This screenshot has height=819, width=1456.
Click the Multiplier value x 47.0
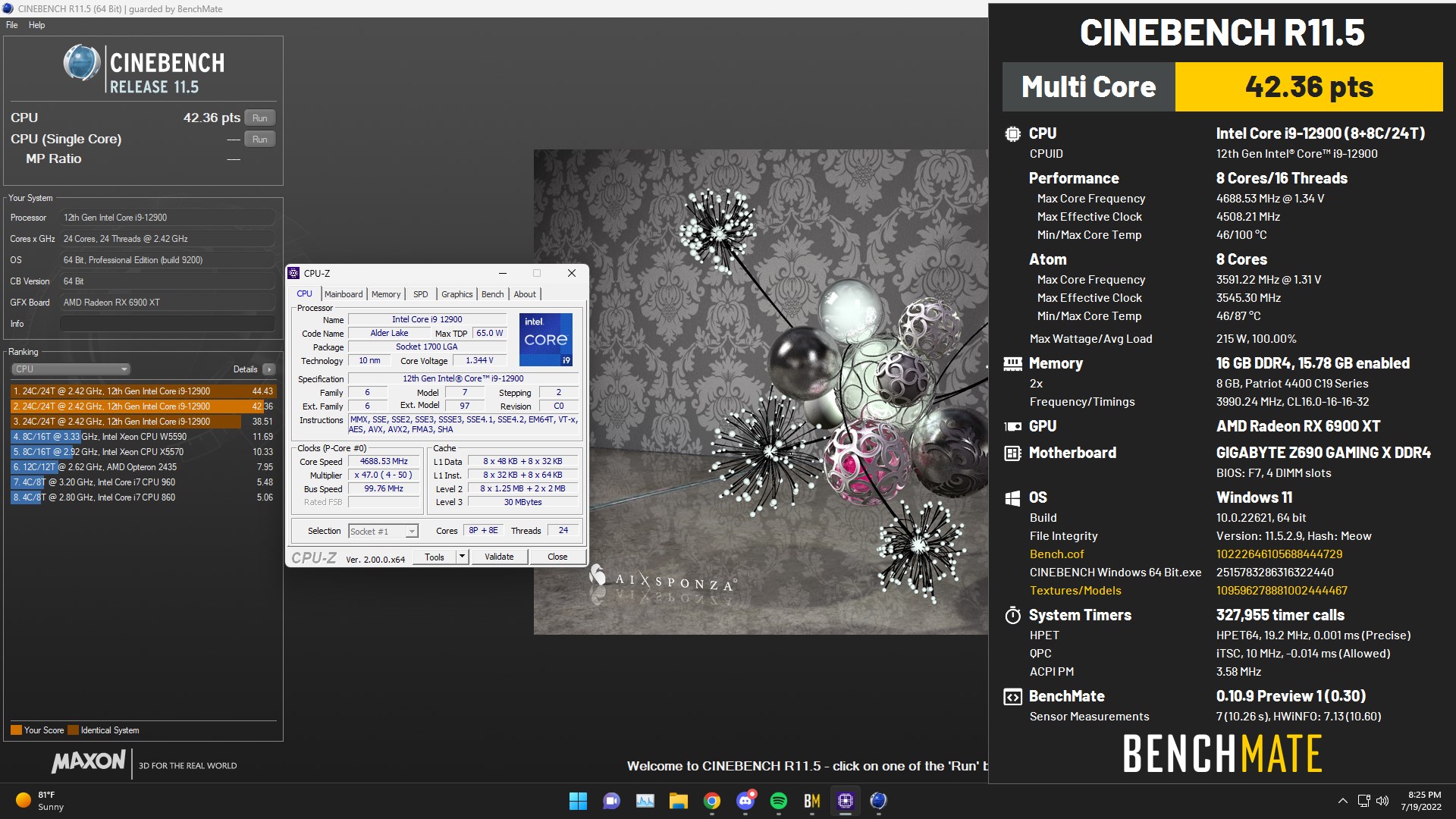click(x=384, y=475)
